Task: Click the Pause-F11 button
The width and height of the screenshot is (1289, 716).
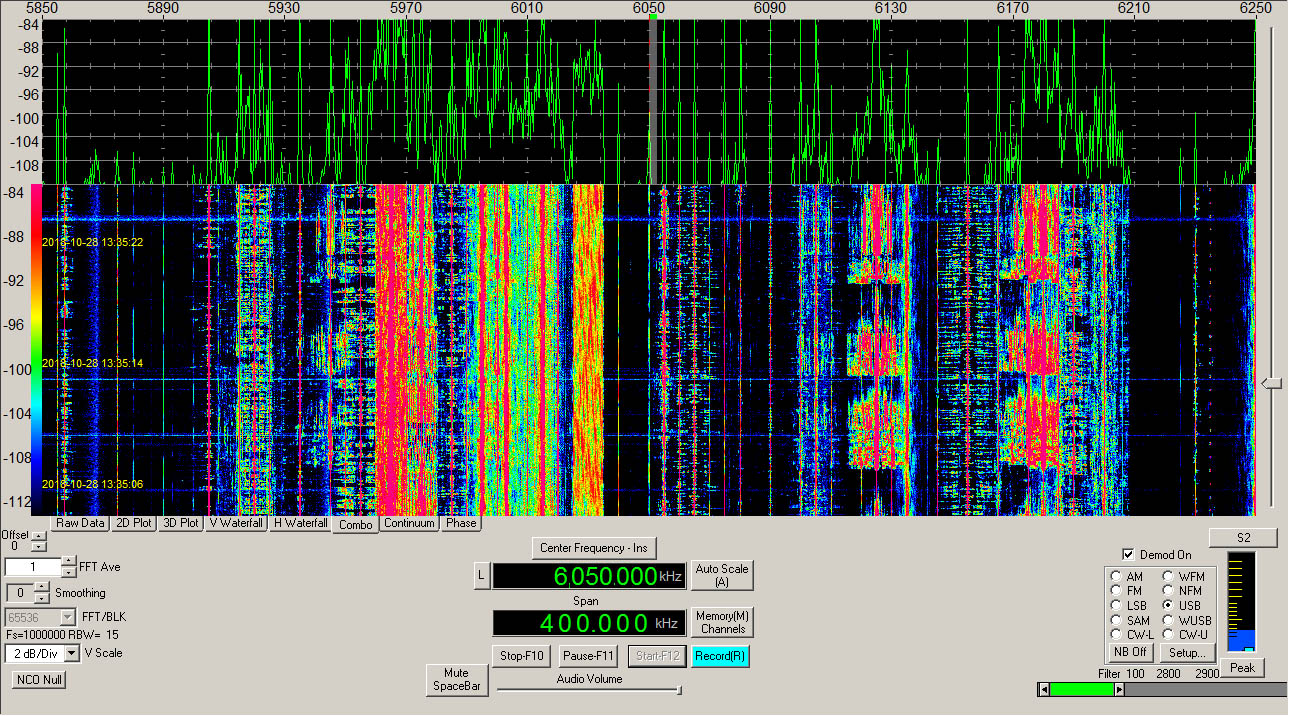Action: tap(590, 656)
